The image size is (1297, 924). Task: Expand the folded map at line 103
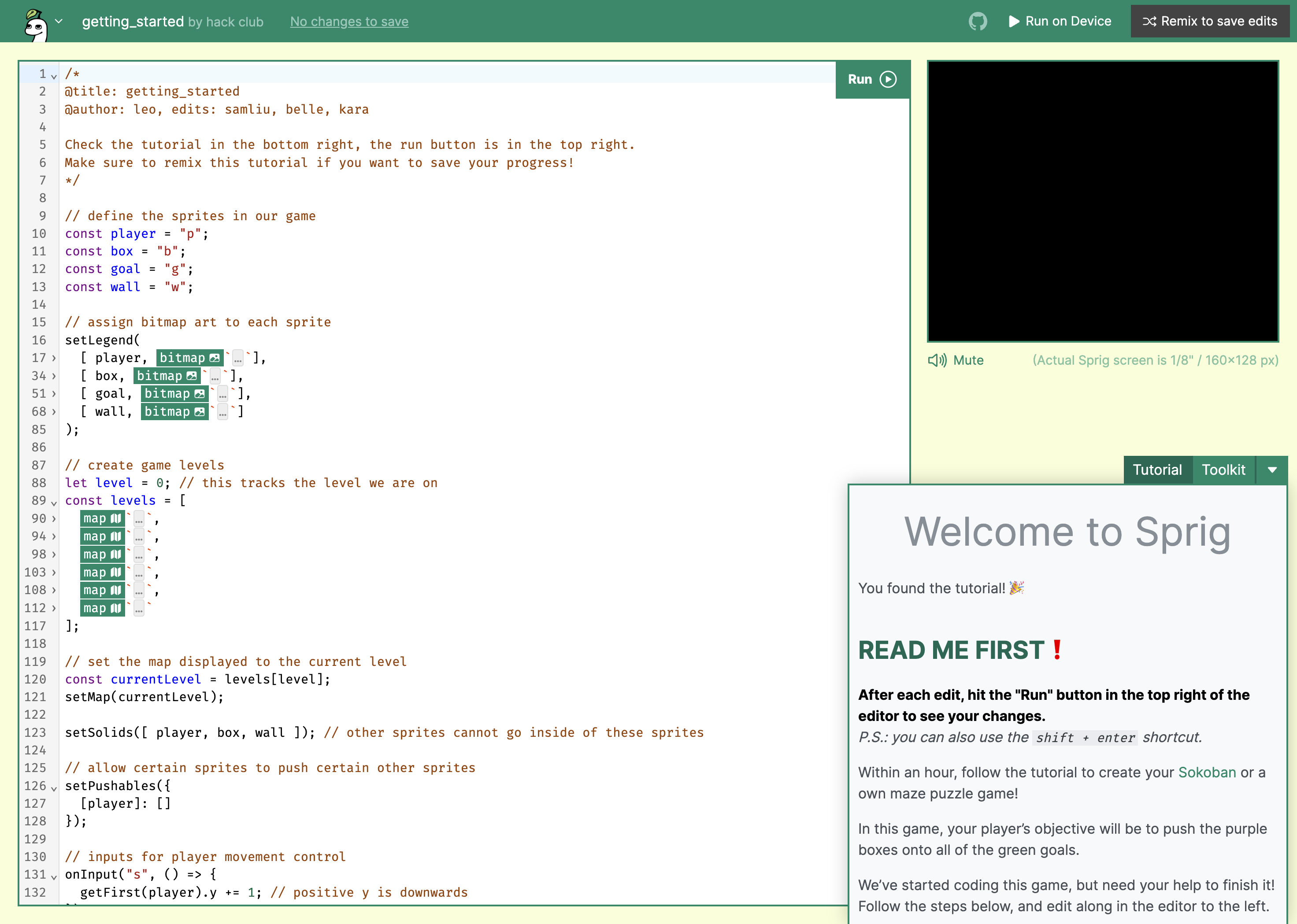(54, 573)
